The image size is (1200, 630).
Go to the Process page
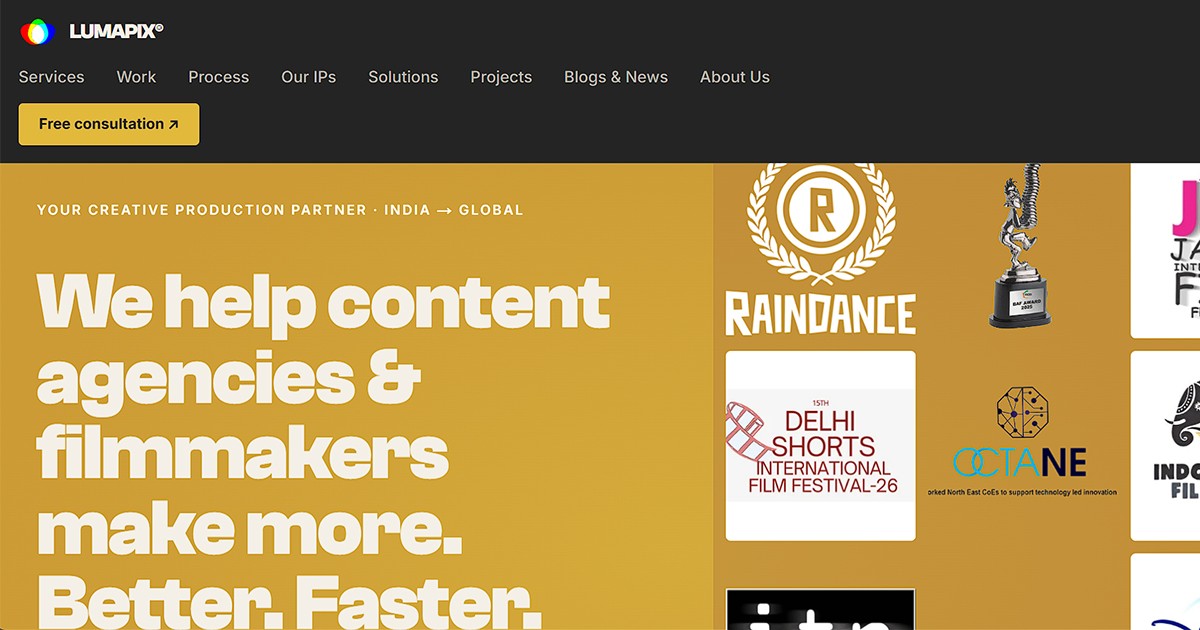[x=218, y=77]
